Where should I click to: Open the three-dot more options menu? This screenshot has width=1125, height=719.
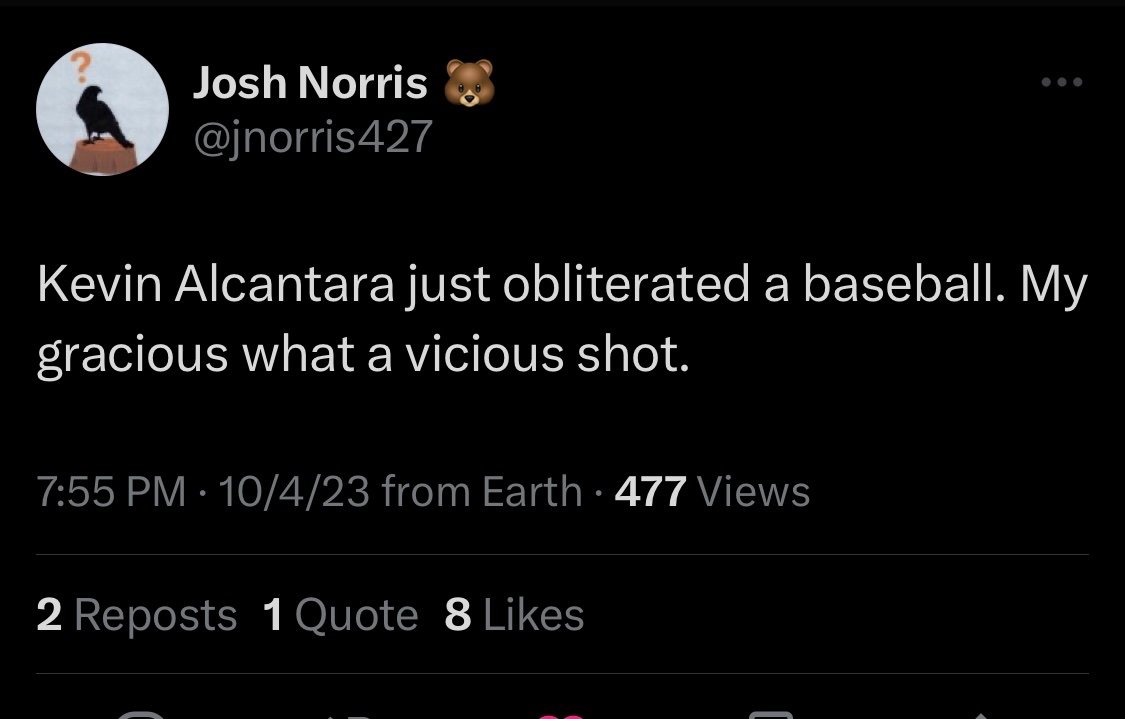click(x=1061, y=83)
